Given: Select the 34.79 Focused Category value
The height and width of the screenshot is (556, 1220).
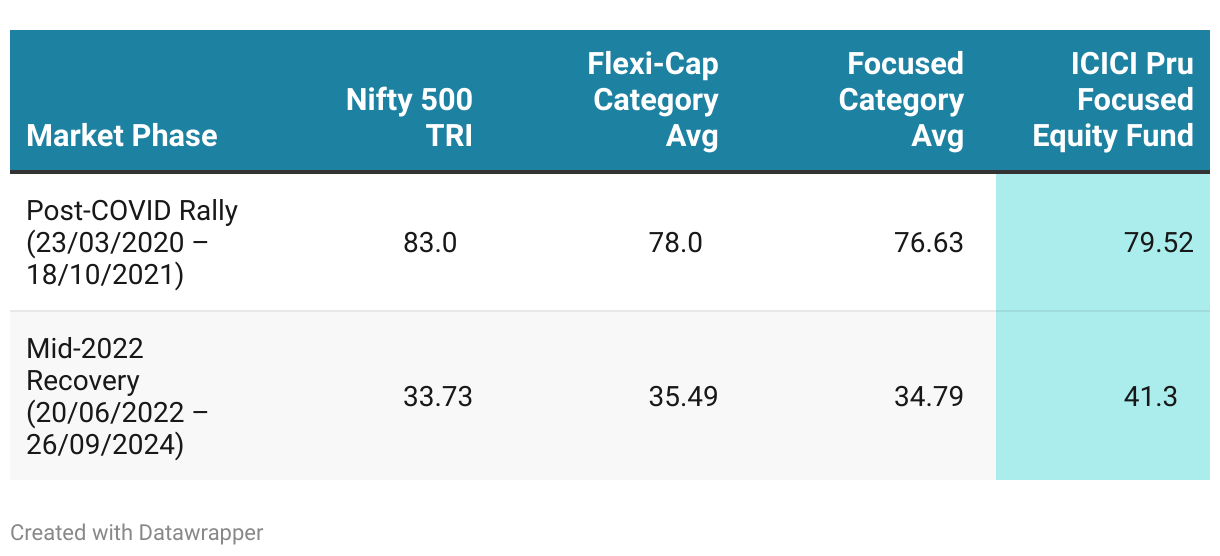Looking at the screenshot, I should click(x=929, y=396).
